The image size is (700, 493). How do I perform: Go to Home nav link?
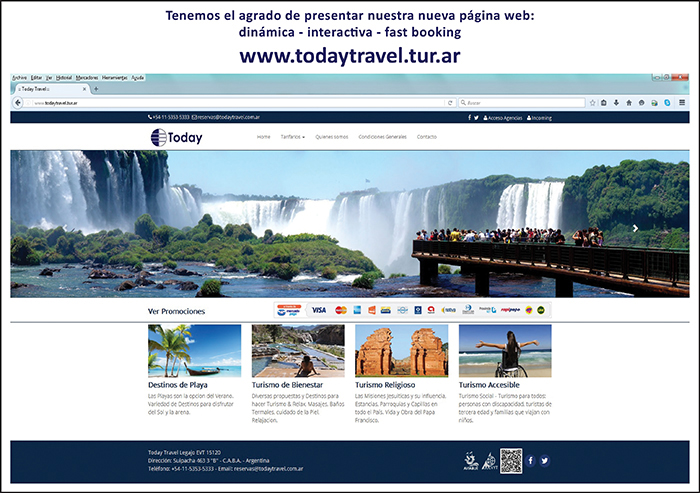[263, 137]
